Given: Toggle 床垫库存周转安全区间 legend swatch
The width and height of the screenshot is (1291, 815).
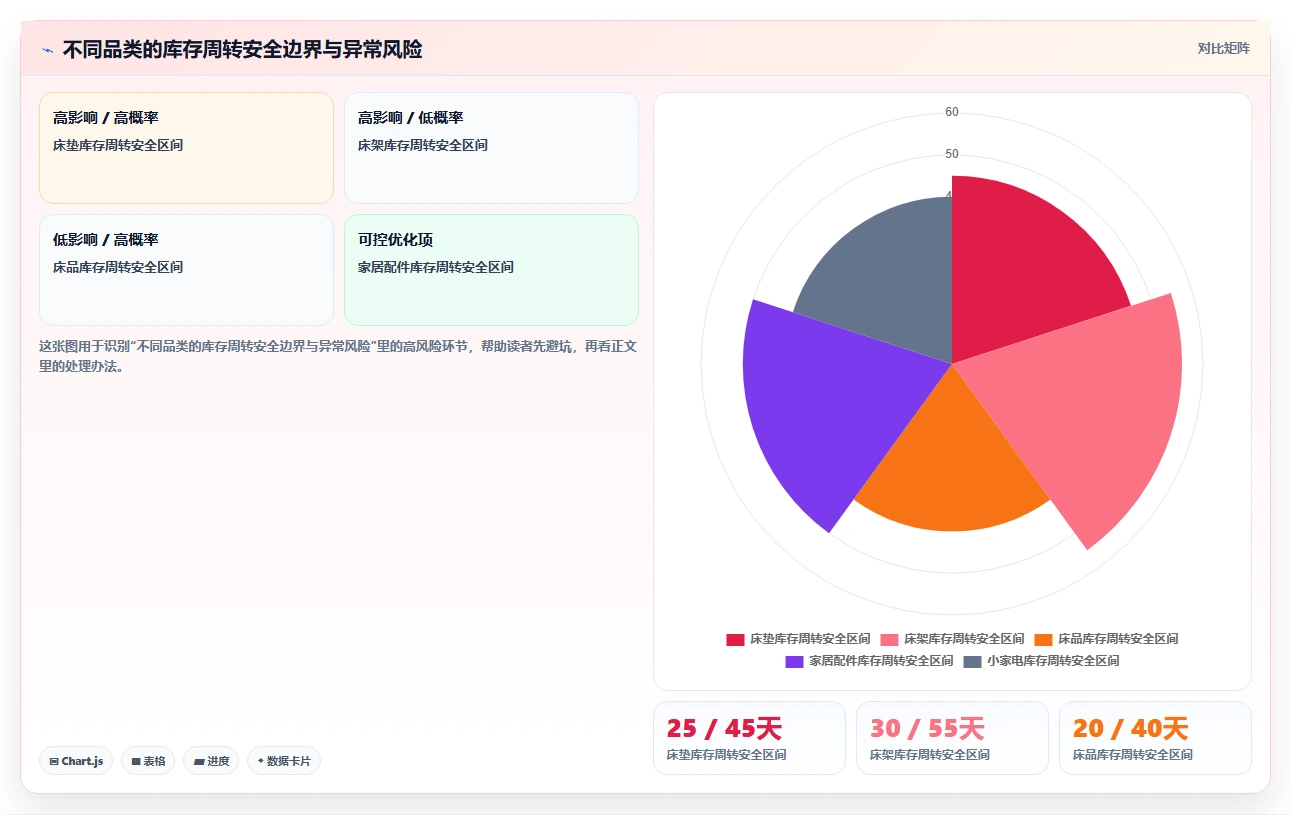Looking at the screenshot, I should tap(735, 639).
